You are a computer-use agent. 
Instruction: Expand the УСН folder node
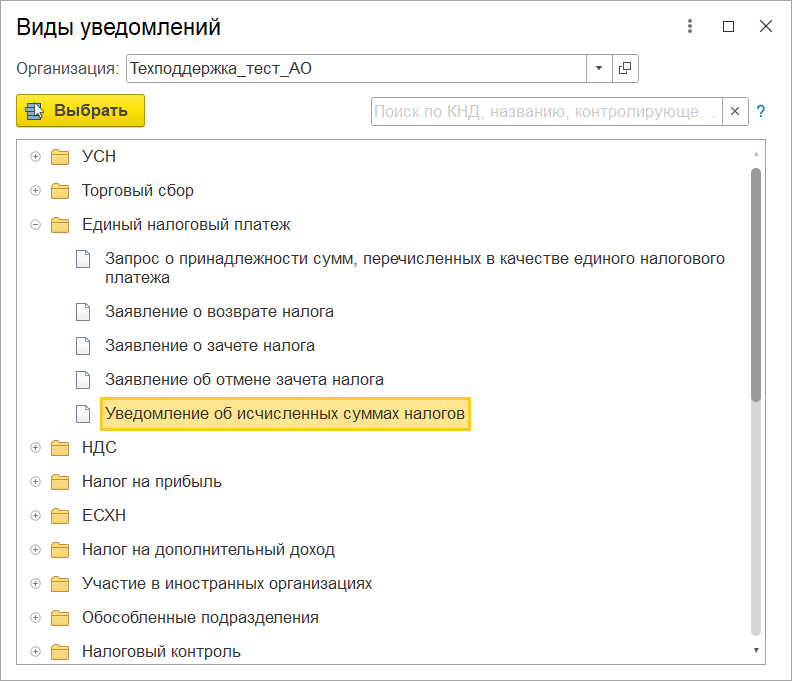pyautogui.click(x=35, y=157)
